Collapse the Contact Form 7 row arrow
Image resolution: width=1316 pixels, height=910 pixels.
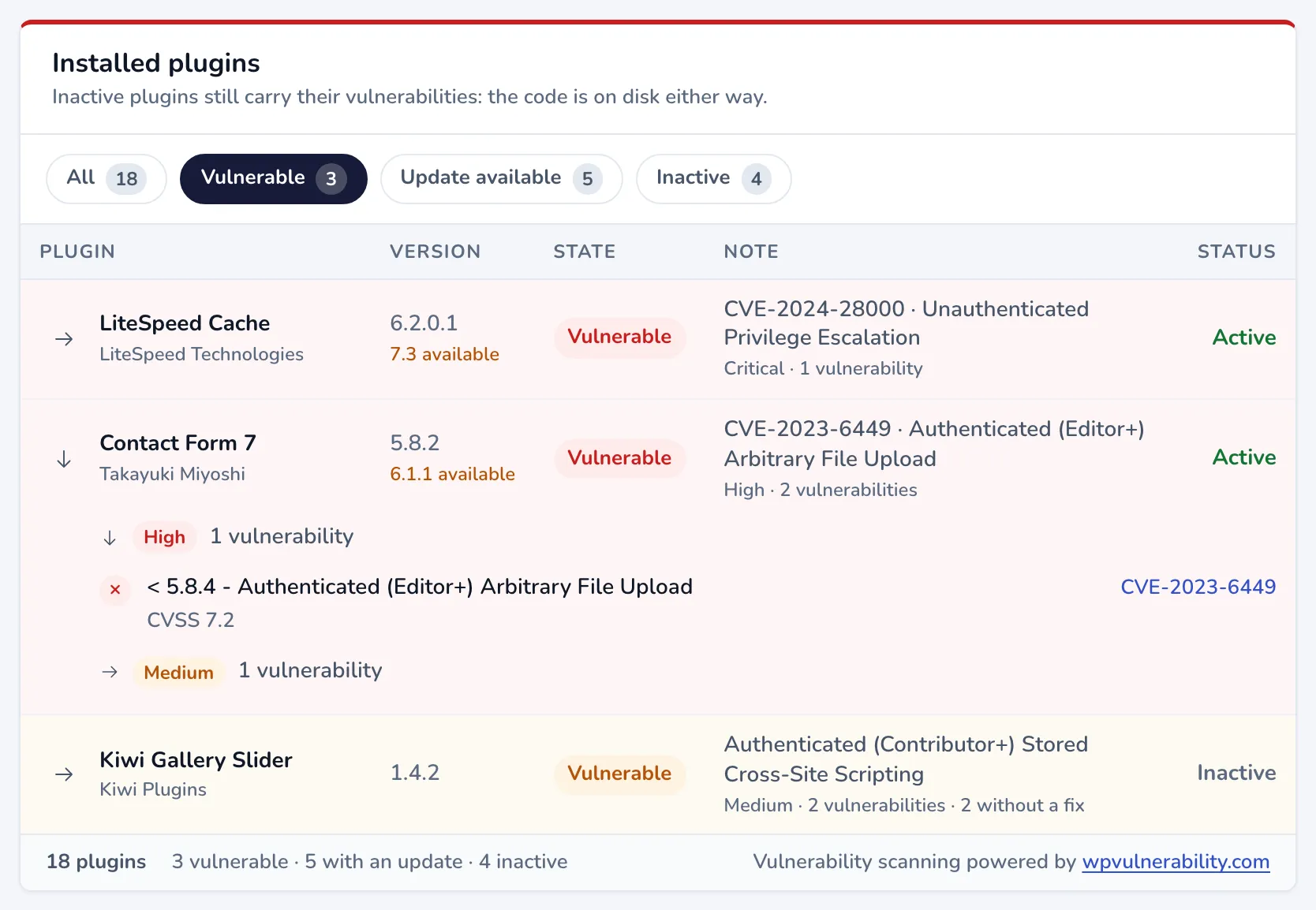pyautogui.click(x=64, y=459)
